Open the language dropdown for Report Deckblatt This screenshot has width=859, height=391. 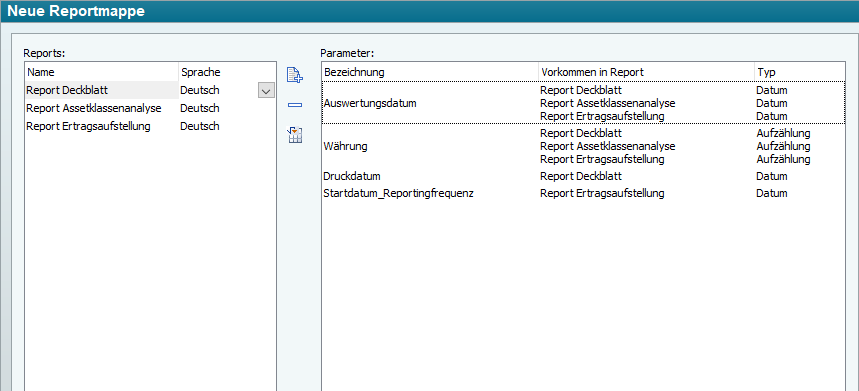pos(266,91)
